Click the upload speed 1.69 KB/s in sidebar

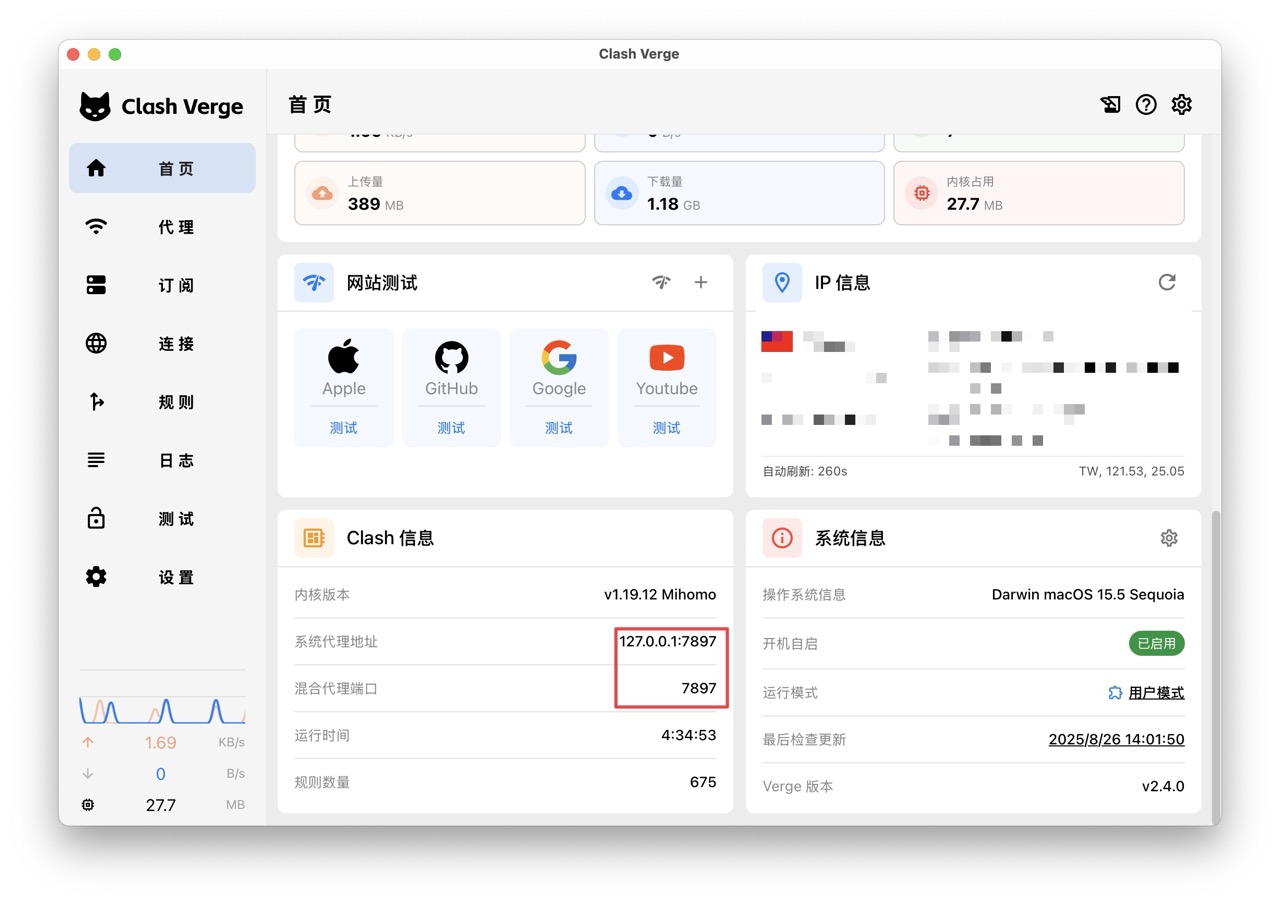pos(160,743)
